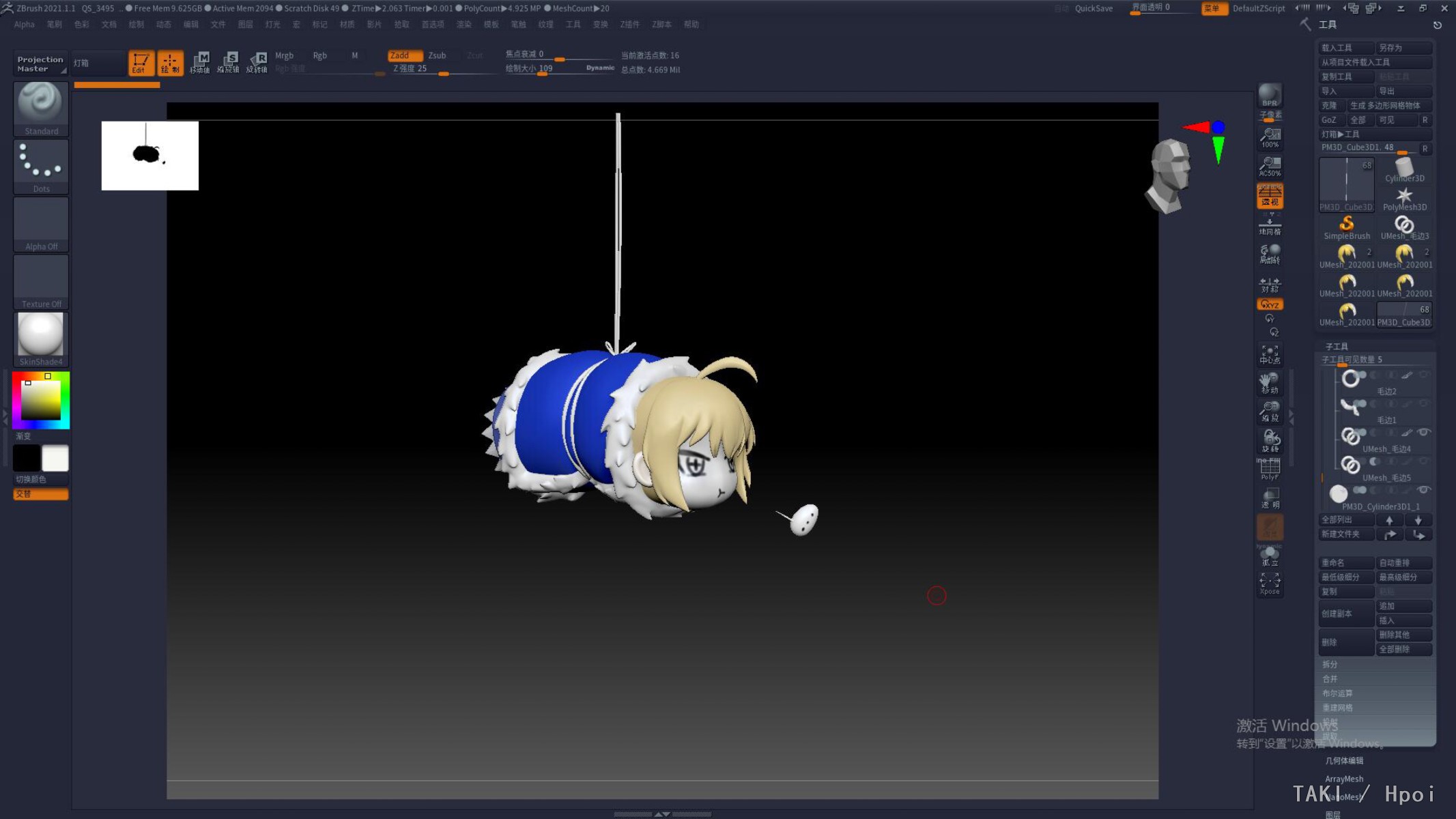Activate the Edit mode button
Viewport: 1456px width, 819px height.
[x=141, y=63]
